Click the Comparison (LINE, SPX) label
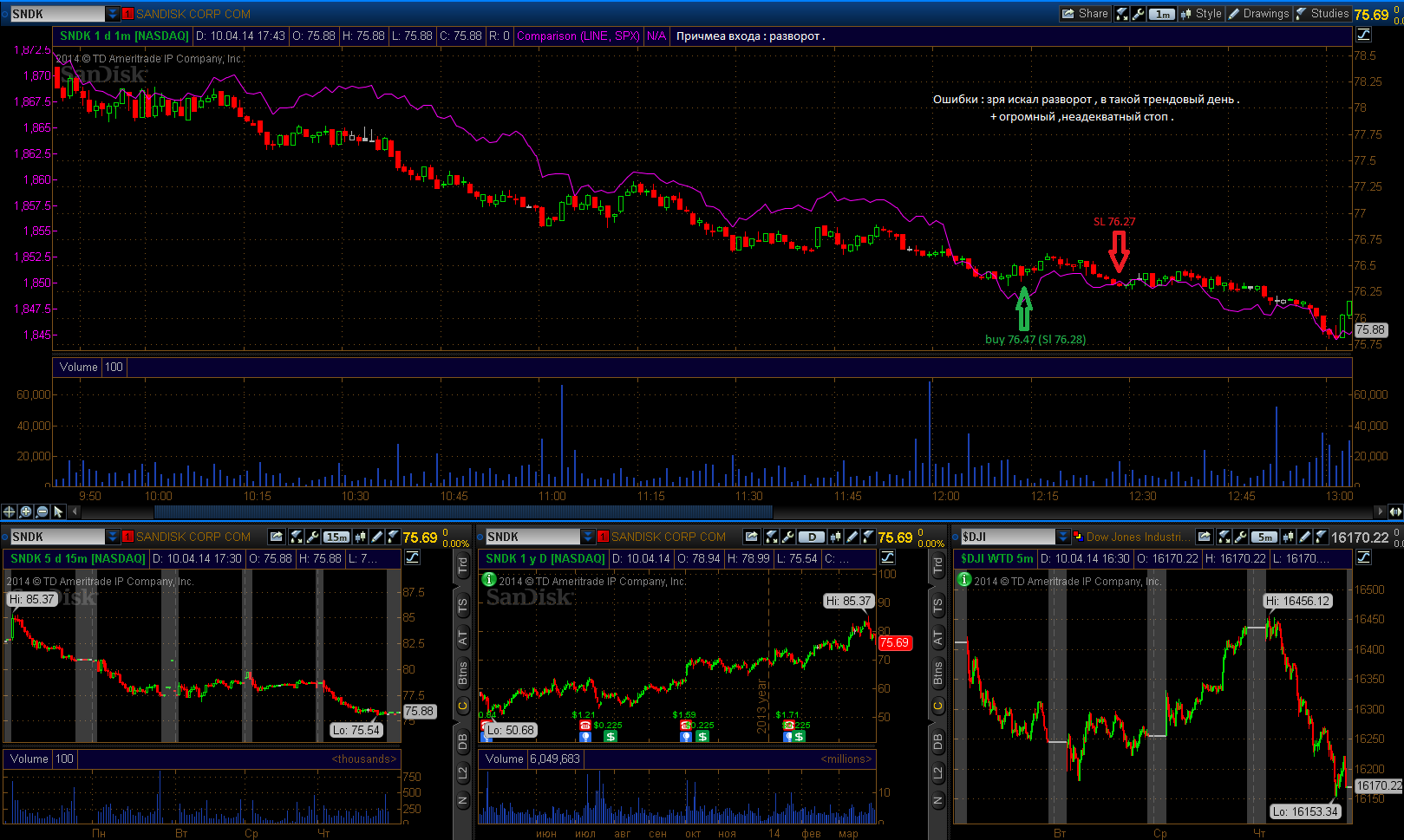Screen dimensions: 1404x840 pyautogui.click(x=578, y=36)
